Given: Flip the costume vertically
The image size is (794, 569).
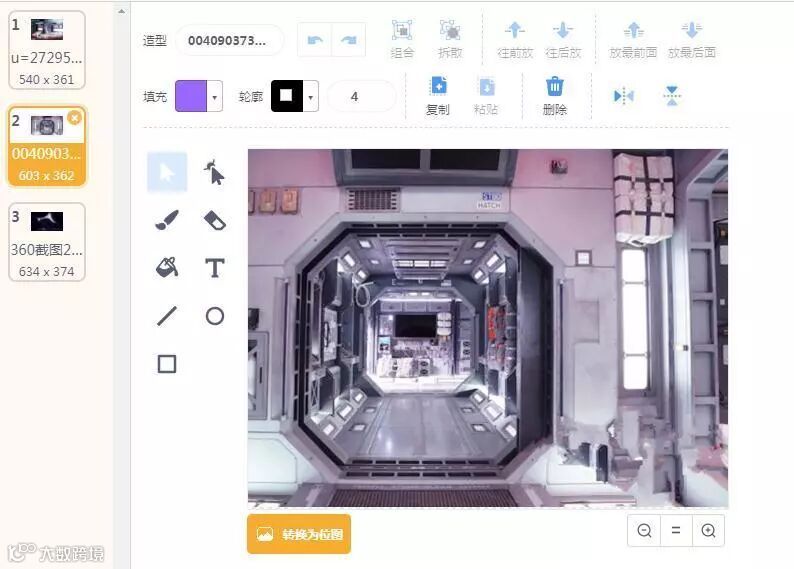Looking at the screenshot, I should pos(671,95).
